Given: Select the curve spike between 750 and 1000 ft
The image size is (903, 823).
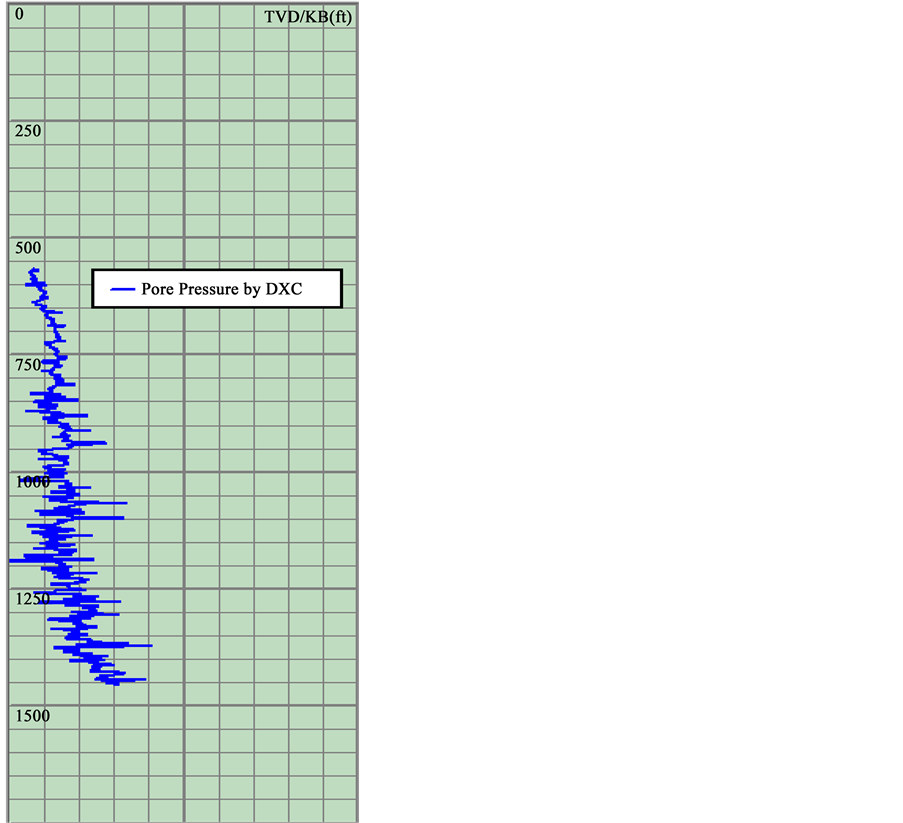Looking at the screenshot, I should pyautogui.click(x=102, y=442).
